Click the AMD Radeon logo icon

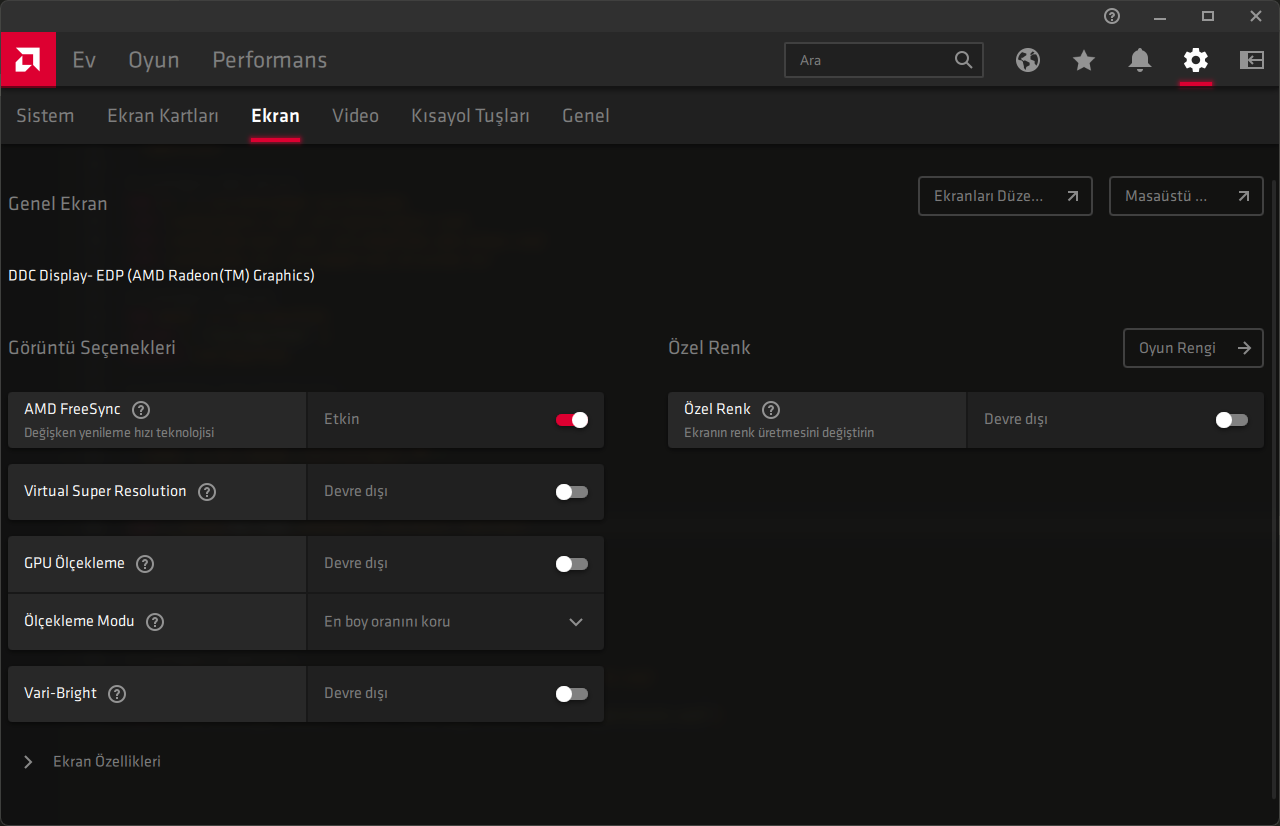(x=28, y=60)
